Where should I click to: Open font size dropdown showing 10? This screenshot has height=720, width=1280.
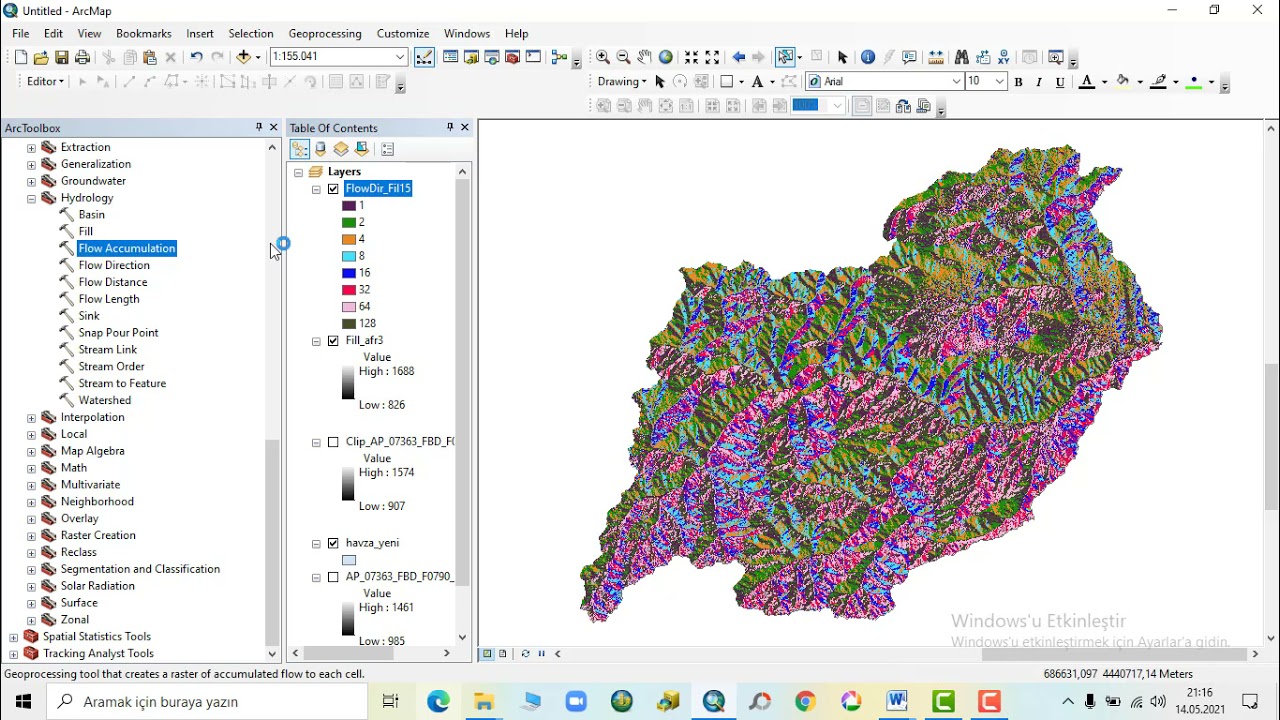(998, 82)
